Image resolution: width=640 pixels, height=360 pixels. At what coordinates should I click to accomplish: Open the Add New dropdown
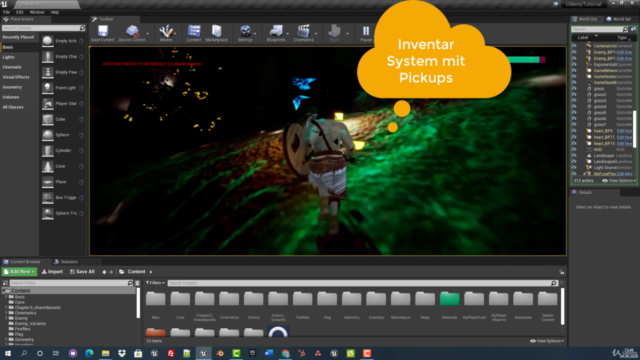click(19, 272)
